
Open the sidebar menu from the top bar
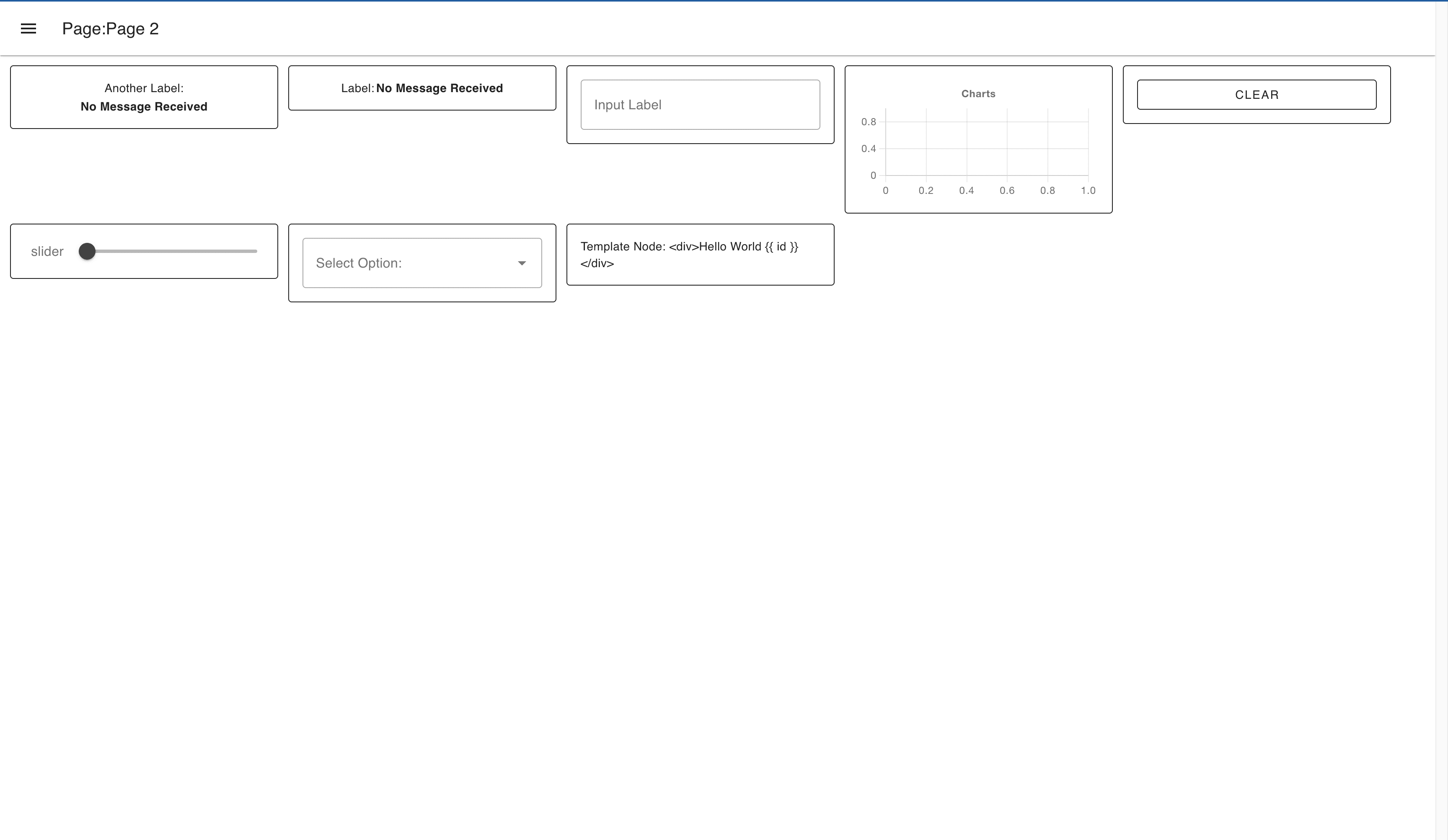[29, 28]
